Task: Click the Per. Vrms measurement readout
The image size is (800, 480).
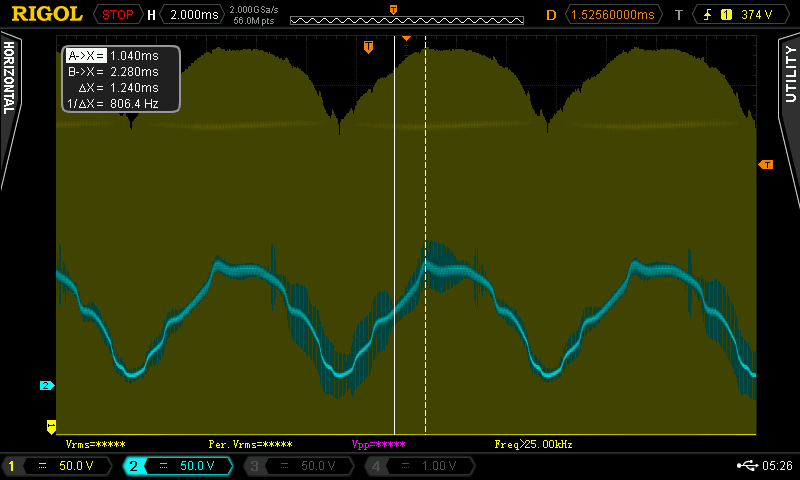Action: click(x=250, y=444)
